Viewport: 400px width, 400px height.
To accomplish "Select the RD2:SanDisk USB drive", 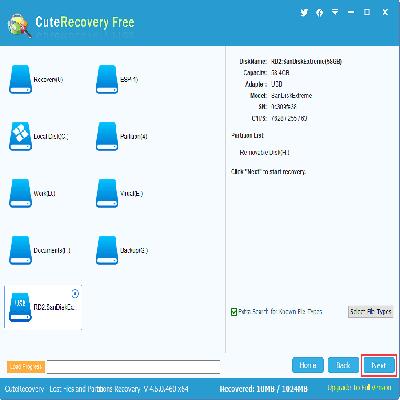I will 43,307.
